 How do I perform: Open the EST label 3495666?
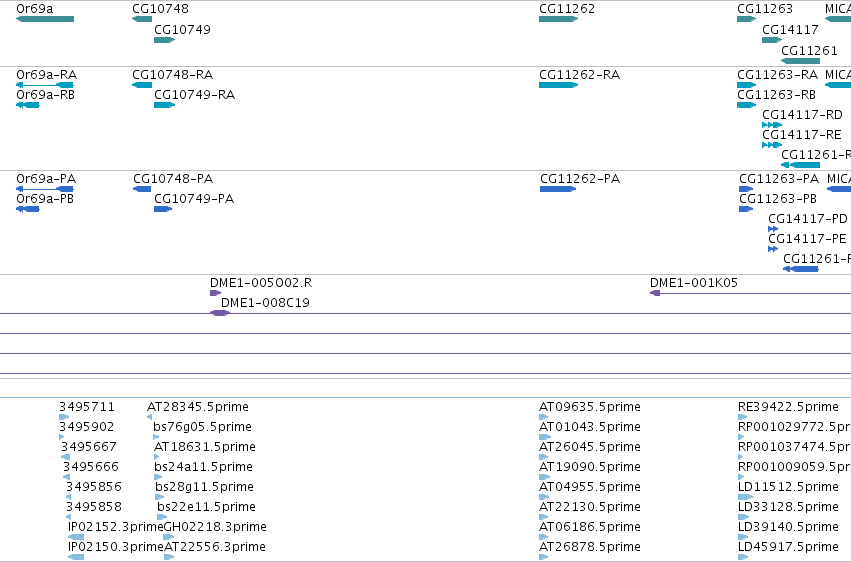click(91, 467)
